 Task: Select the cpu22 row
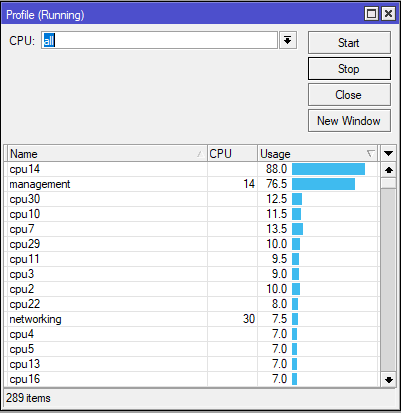tap(192, 304)
